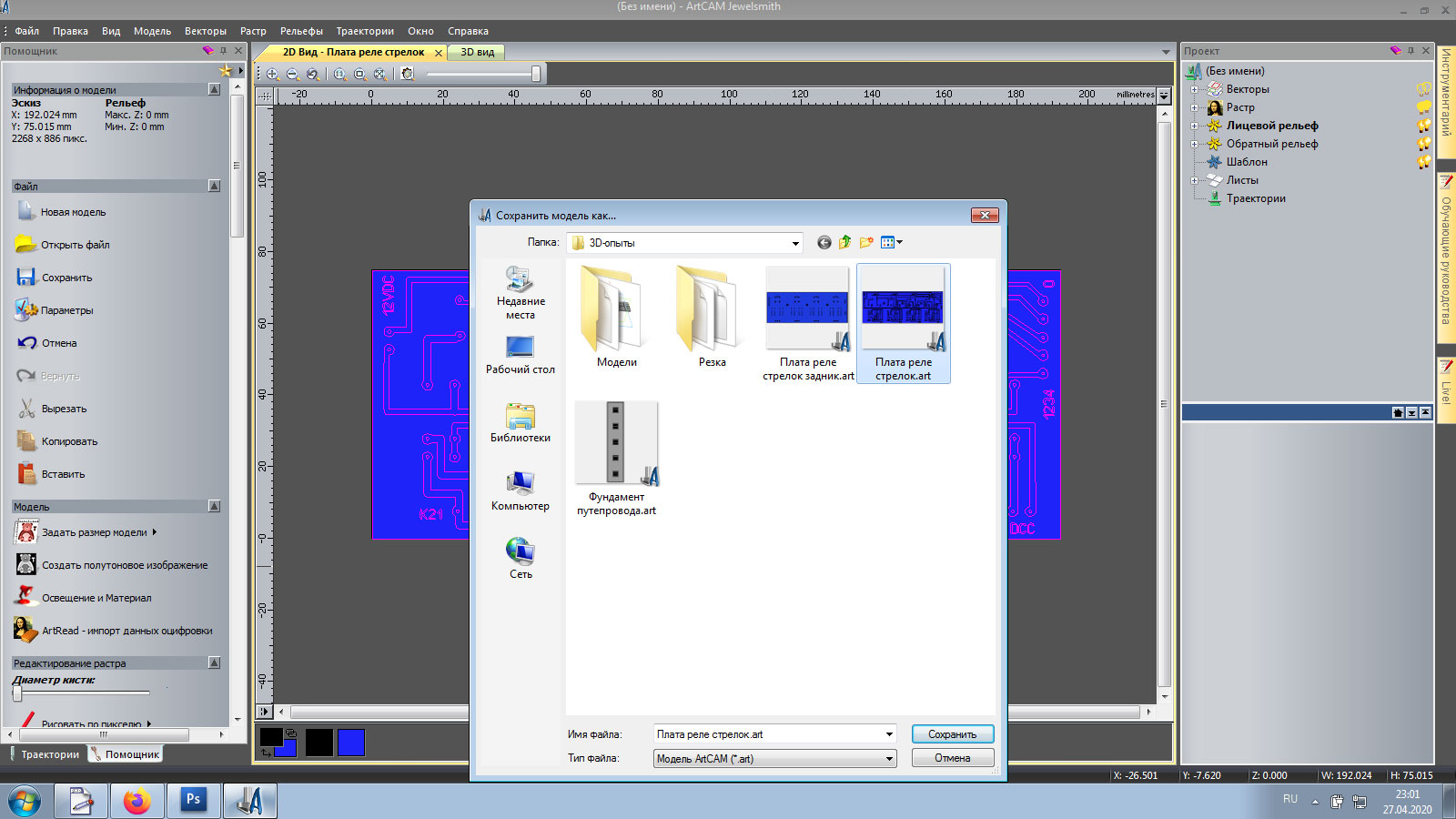Click the 2D view contrast slider handle

point(536,74)
